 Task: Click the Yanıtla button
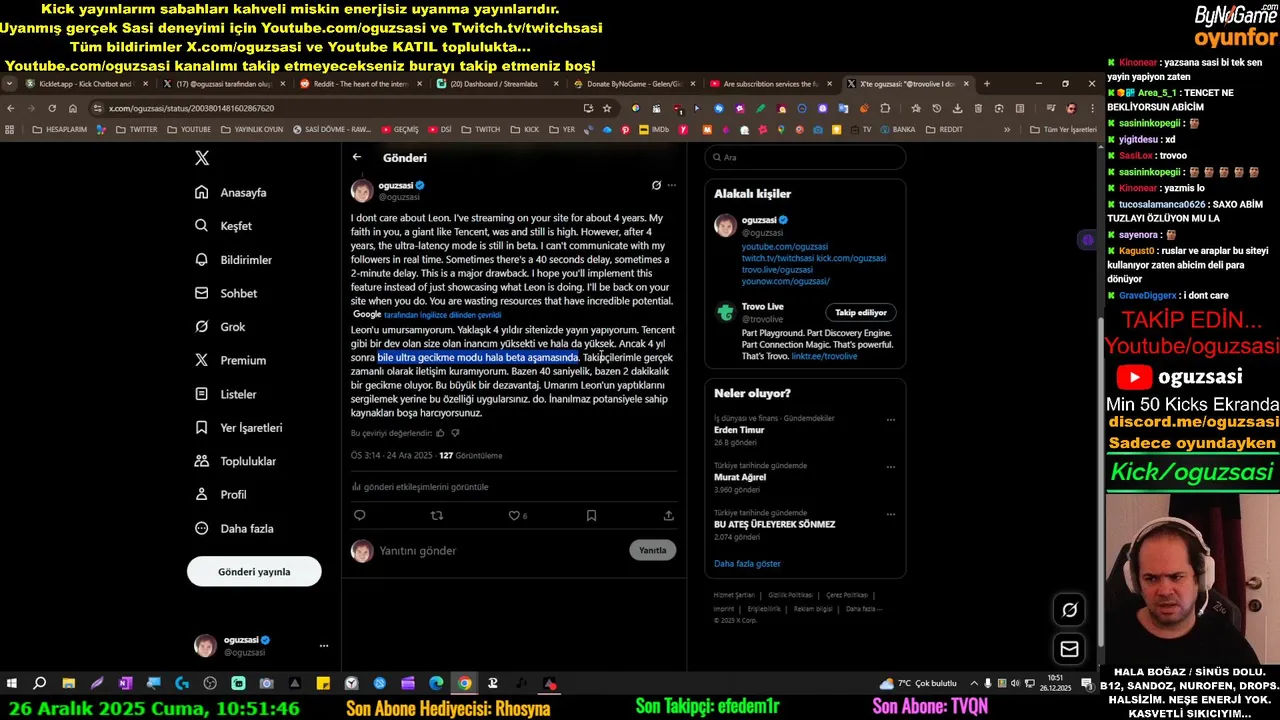pyautogui.click(x=652, y=550)
